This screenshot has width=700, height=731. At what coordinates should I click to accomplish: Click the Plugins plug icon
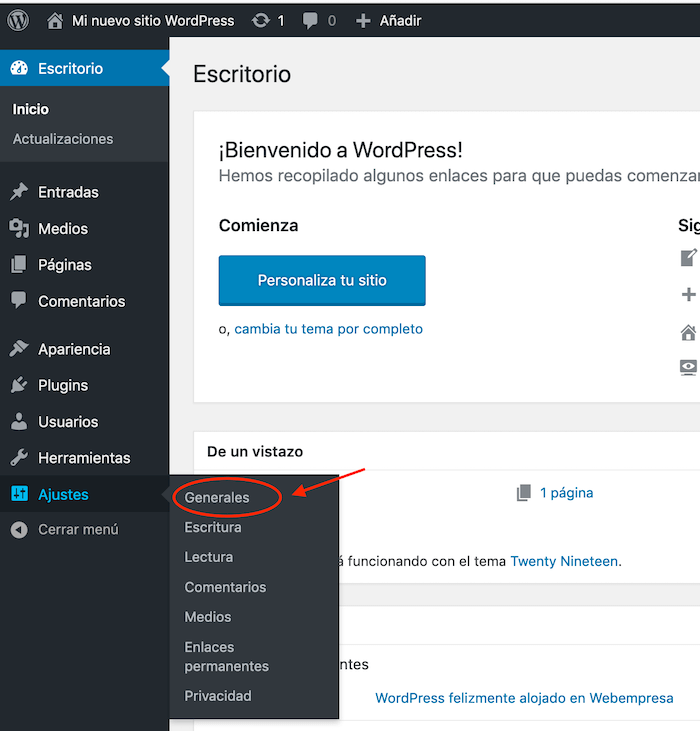19,385
